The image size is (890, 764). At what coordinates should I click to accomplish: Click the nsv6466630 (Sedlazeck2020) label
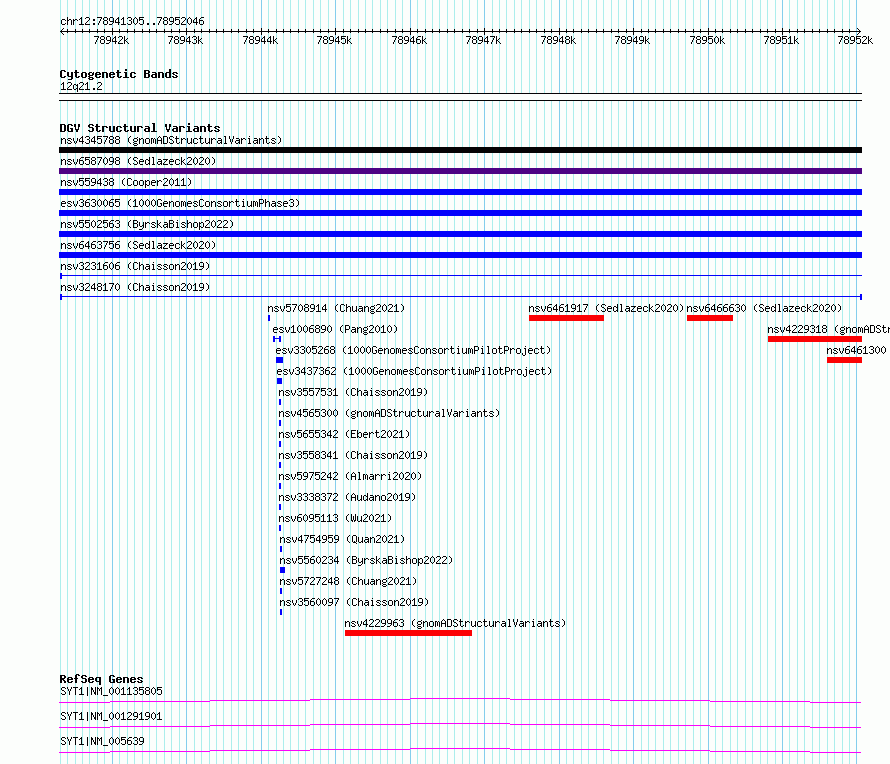pos(764,308)
